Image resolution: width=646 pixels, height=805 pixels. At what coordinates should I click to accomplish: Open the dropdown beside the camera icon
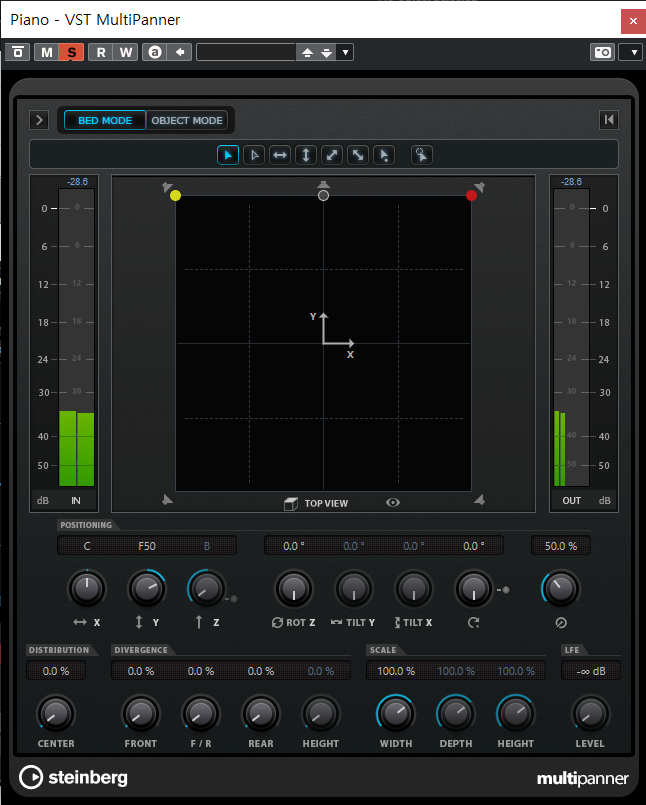click(634, 52)
